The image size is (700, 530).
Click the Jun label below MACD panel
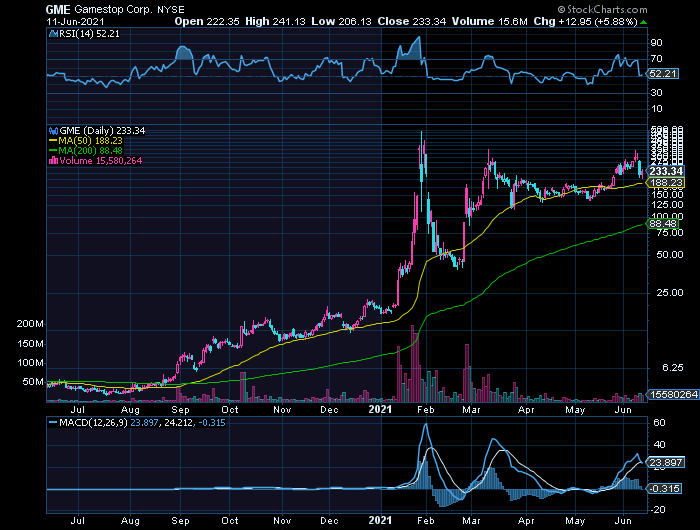point(623,521)
